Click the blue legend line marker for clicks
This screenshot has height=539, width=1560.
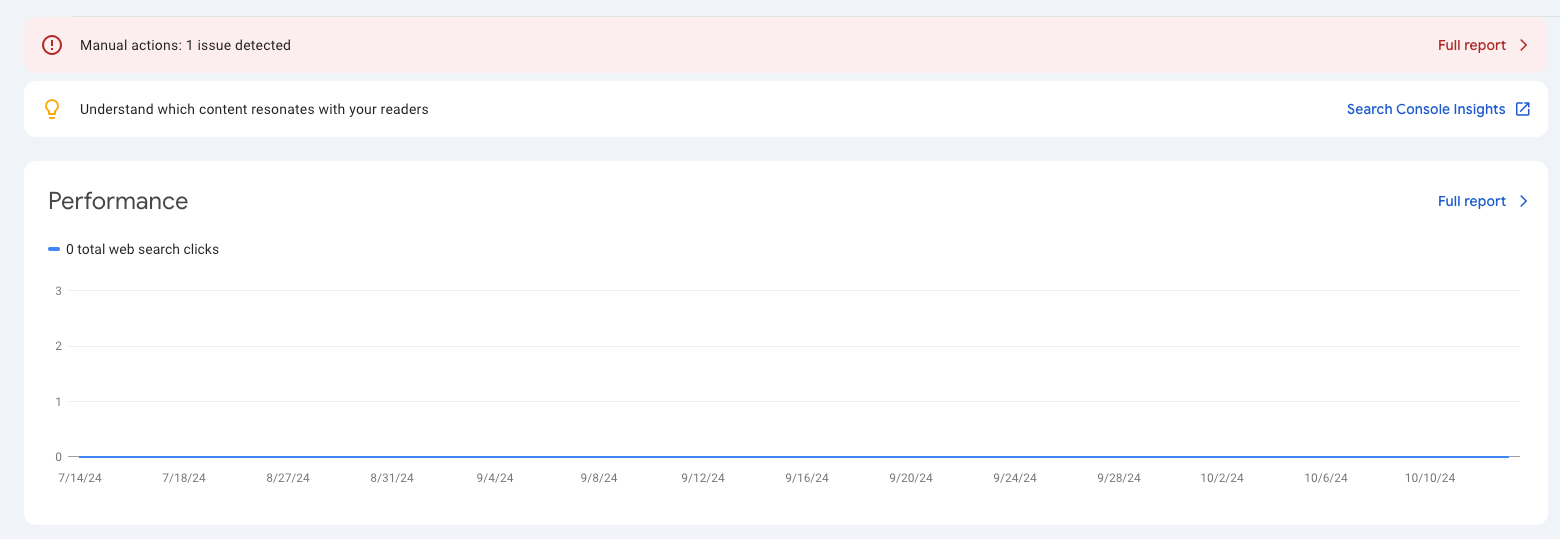(54, 249)
